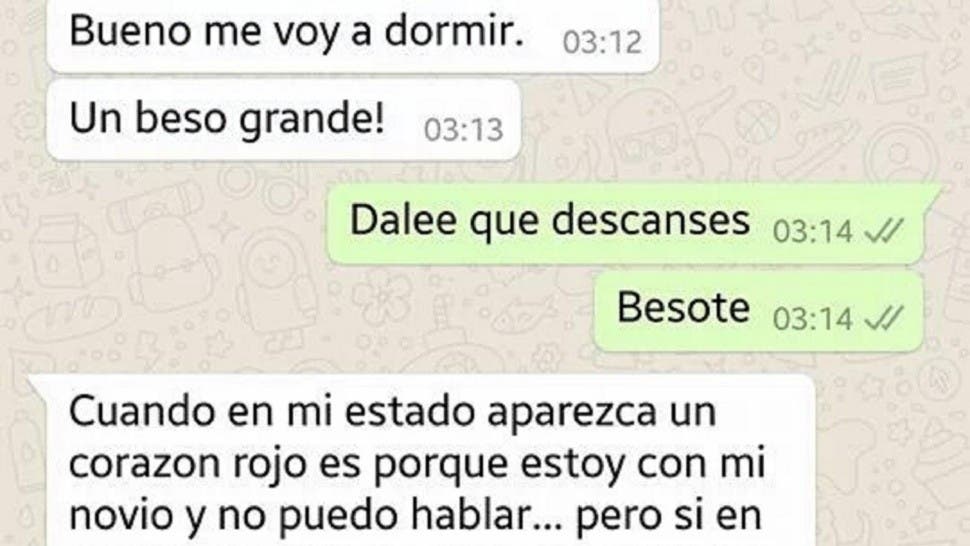Tap the Dalee que descanses sent message
The image size is (970, 546).
point(626,223)
